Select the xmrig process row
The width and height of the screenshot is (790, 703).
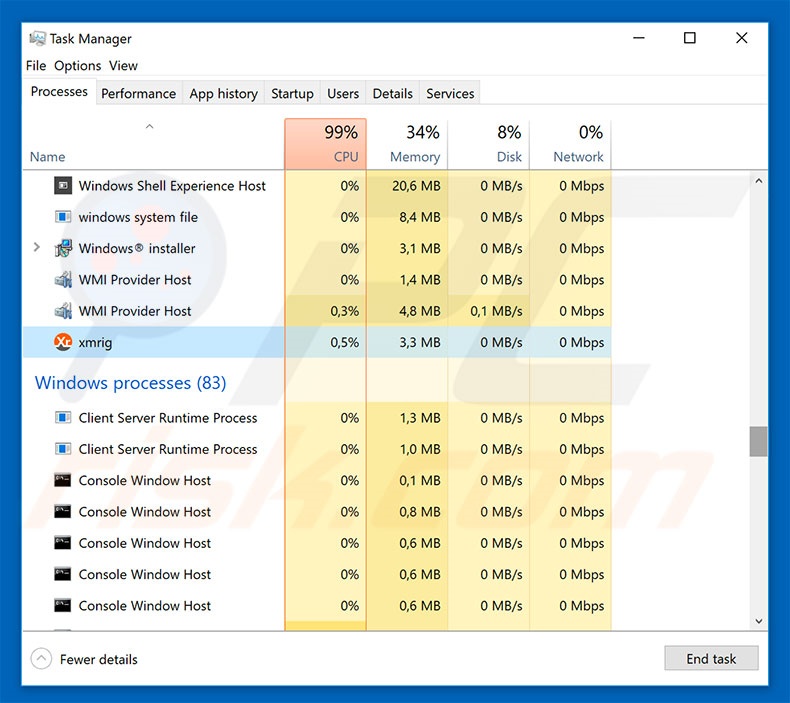[317, 342]
